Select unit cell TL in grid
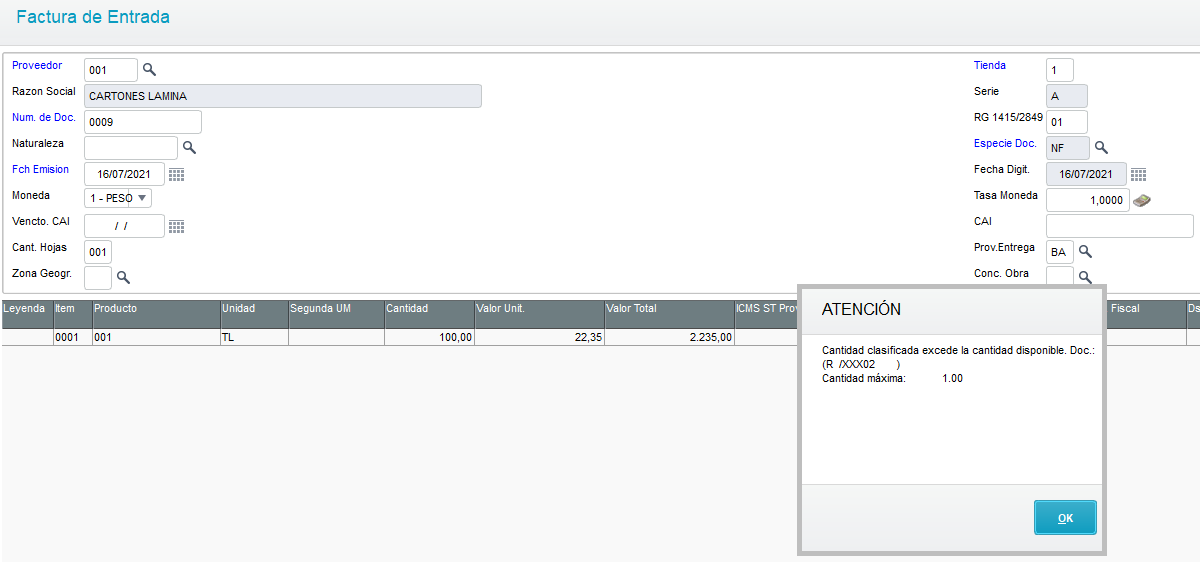Image resolution: width=1200 pixels, height=562 pixels. pyautogui.click(x=254, y=338)
